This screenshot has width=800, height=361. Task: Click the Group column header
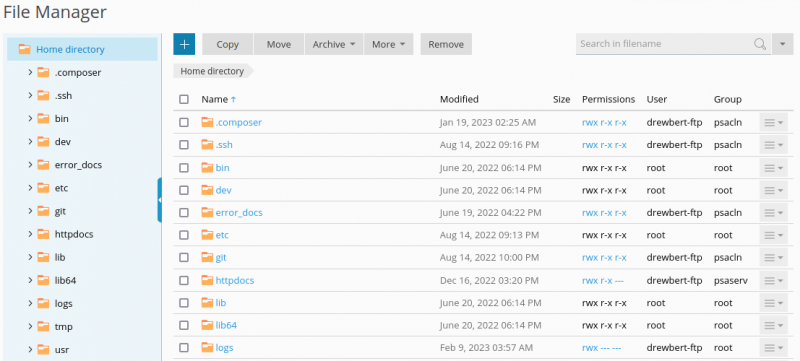coord(728,99)
